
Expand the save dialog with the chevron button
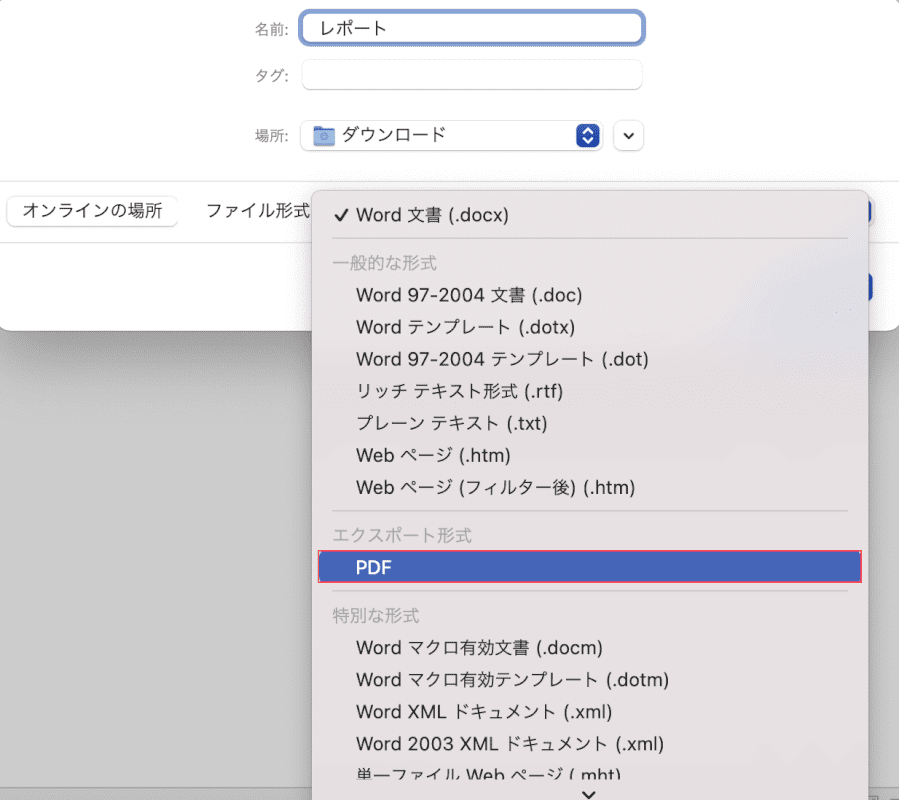click(628, 136)
